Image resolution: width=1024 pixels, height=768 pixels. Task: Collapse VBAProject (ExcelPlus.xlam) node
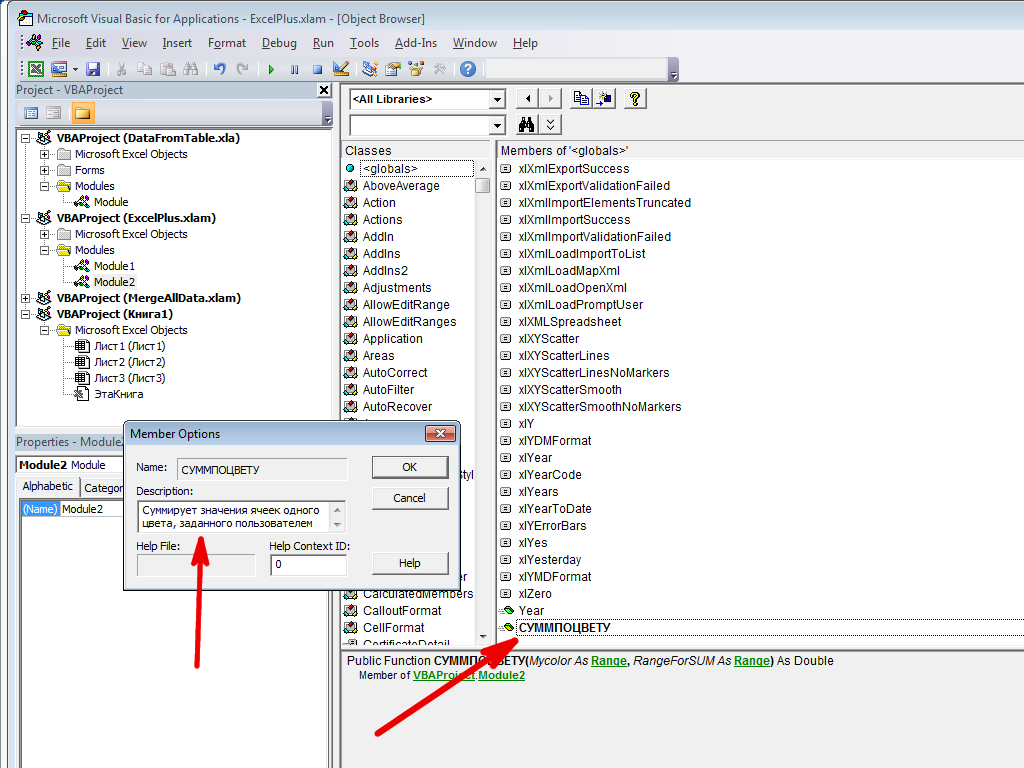pos(25,218)
